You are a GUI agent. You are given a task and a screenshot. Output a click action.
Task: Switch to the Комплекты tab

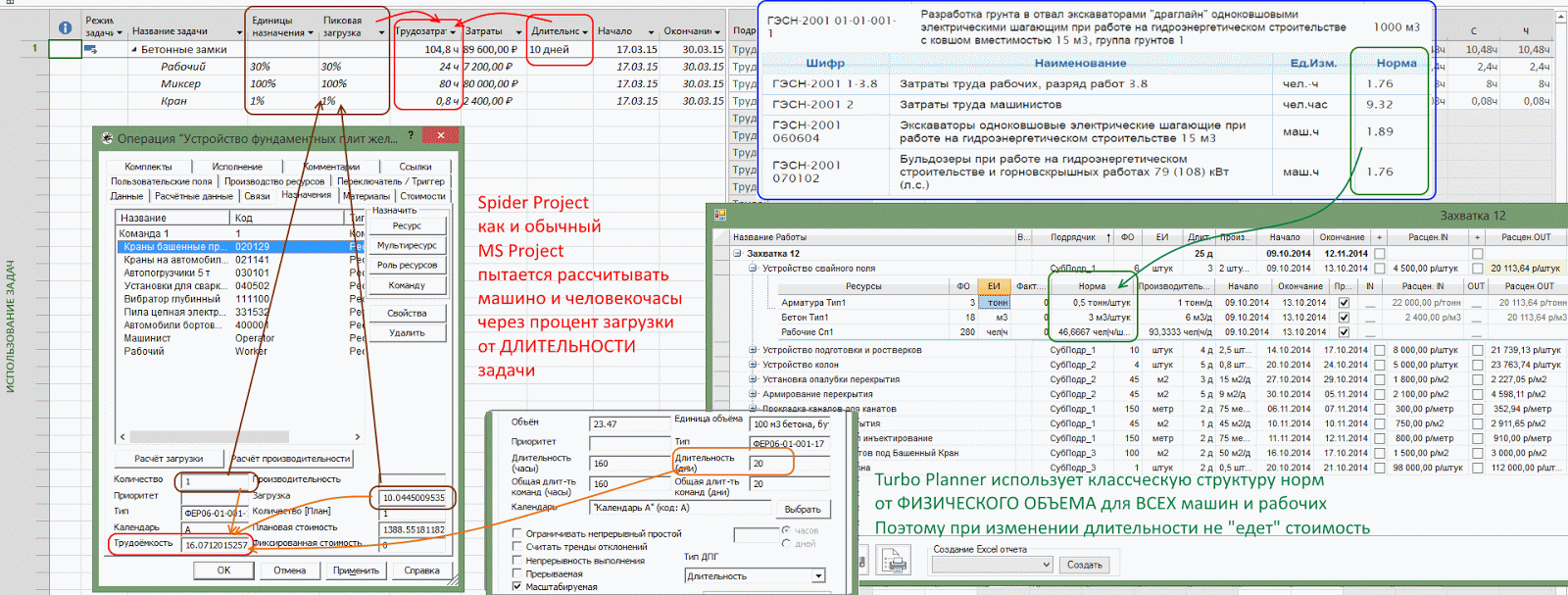[x=148, y=167]
